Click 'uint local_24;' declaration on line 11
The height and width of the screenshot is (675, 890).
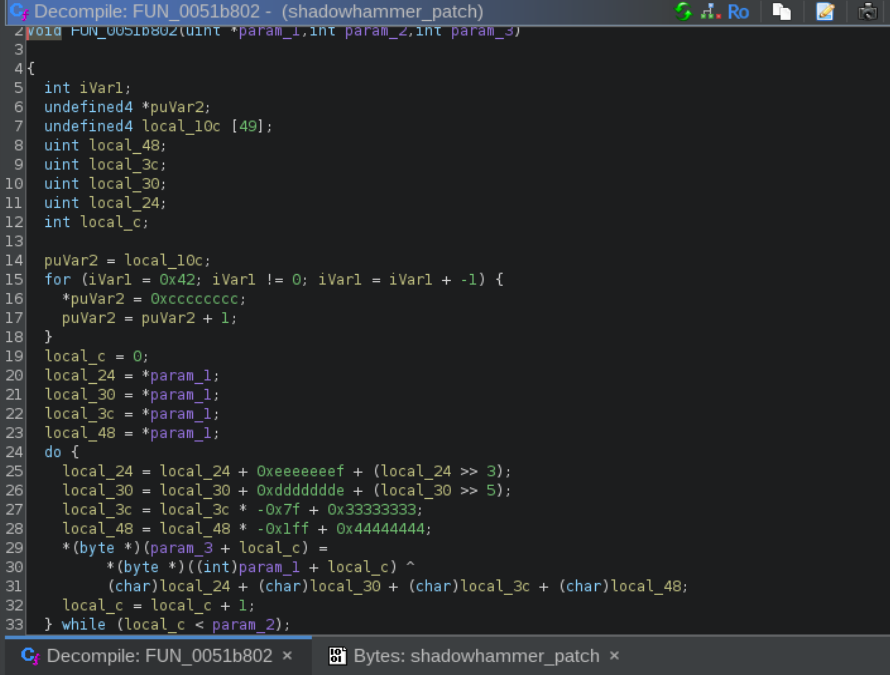[105, 203]
